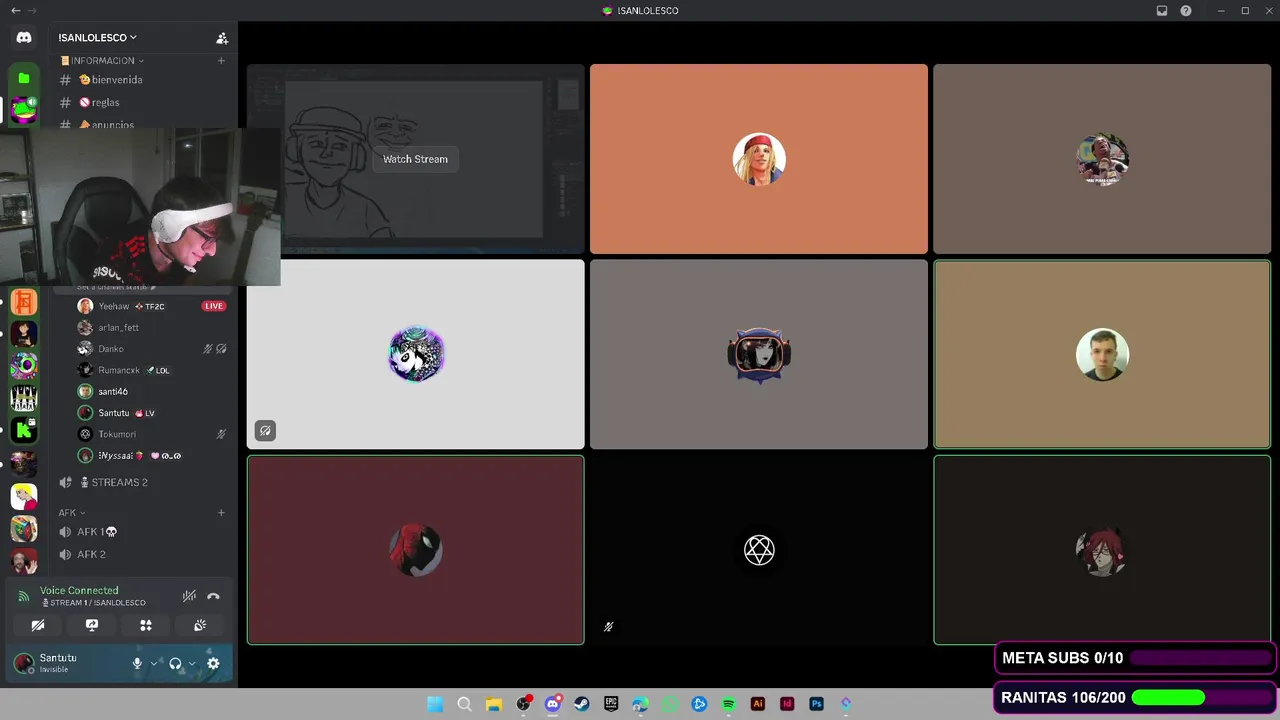This screenshot has height=720, width=1280.
Task: Turn on camera in voice panel
Action: tap(38, 625)
